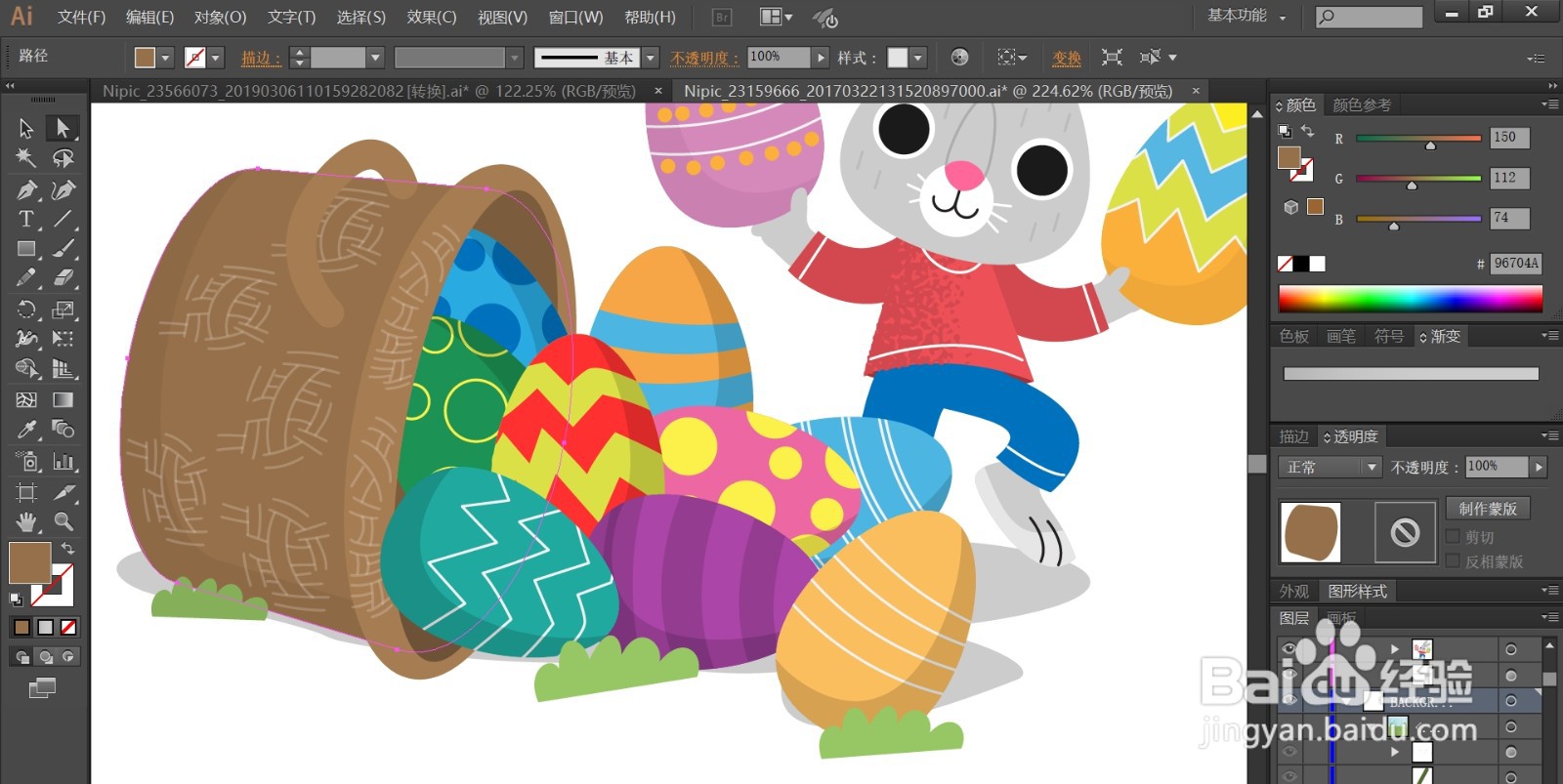The width and height of the screenshot is (1563, 784).
Task: Select the Gradient tool in the toolbox
Action: 63,399
